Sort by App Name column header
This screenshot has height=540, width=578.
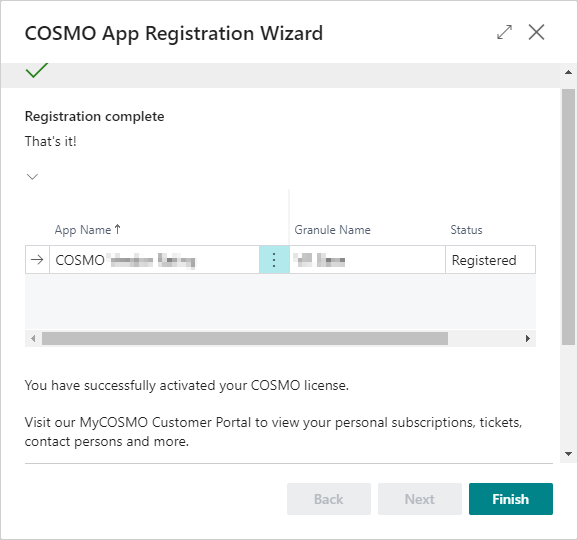(x=87, y=230)
